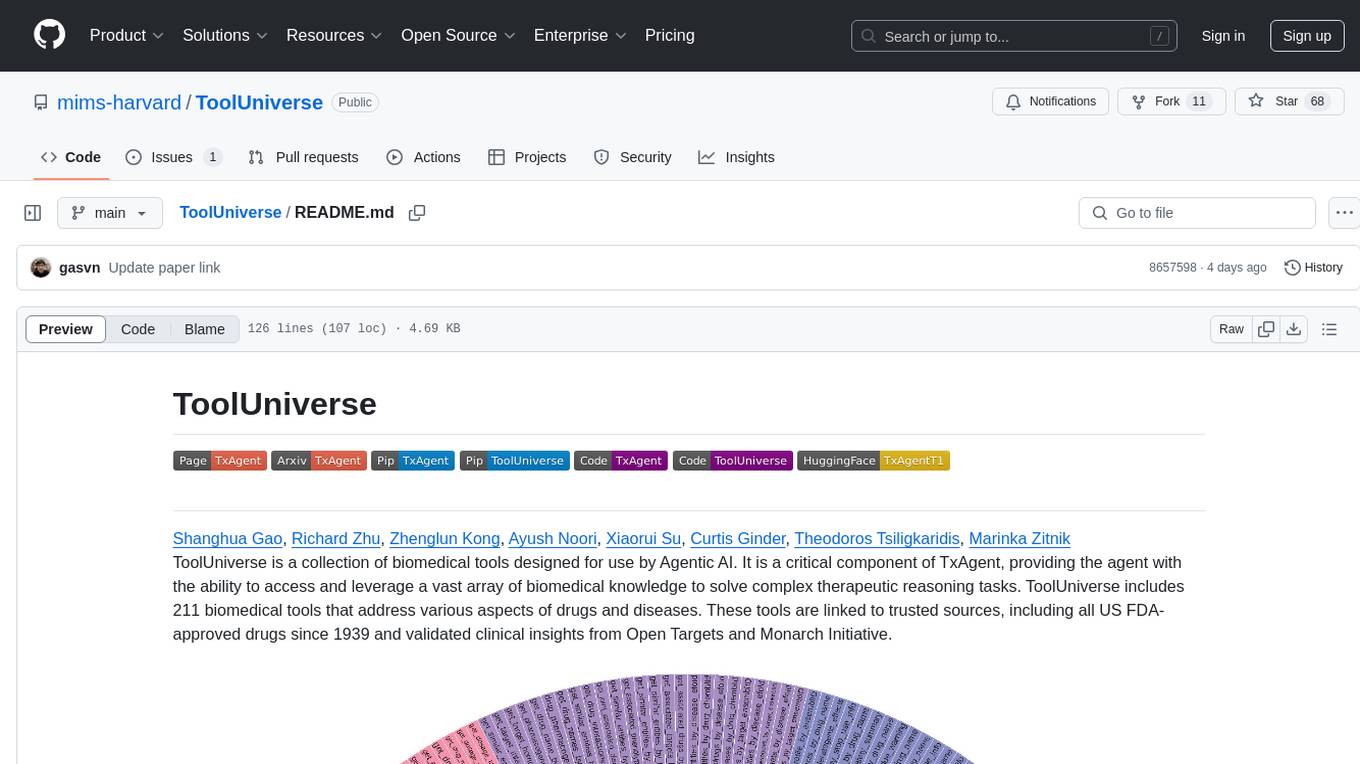
Task: Open the main branch selector
Action: [109, 213]
